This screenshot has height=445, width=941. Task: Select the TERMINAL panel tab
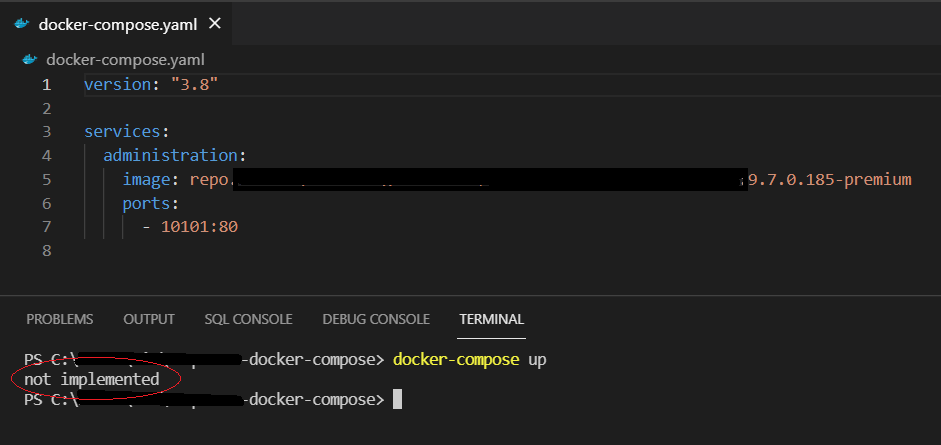coord(491,319)
